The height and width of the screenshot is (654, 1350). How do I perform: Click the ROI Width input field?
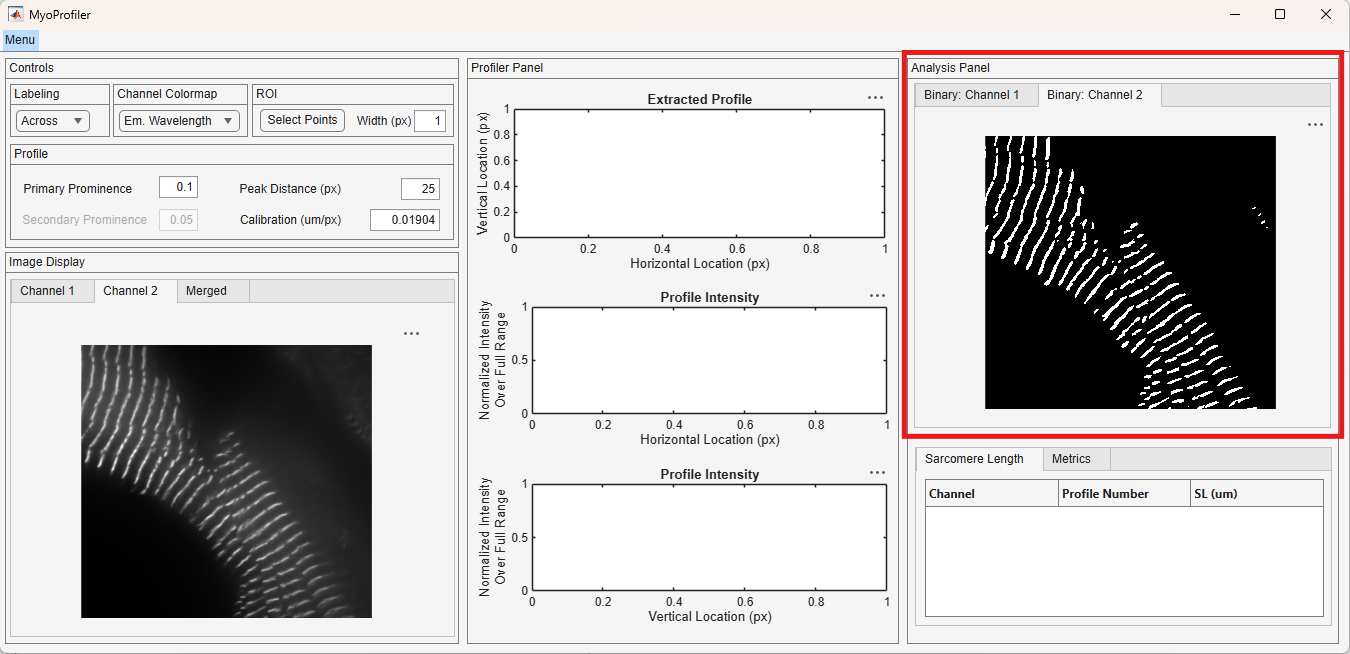[x=430, y=121]
